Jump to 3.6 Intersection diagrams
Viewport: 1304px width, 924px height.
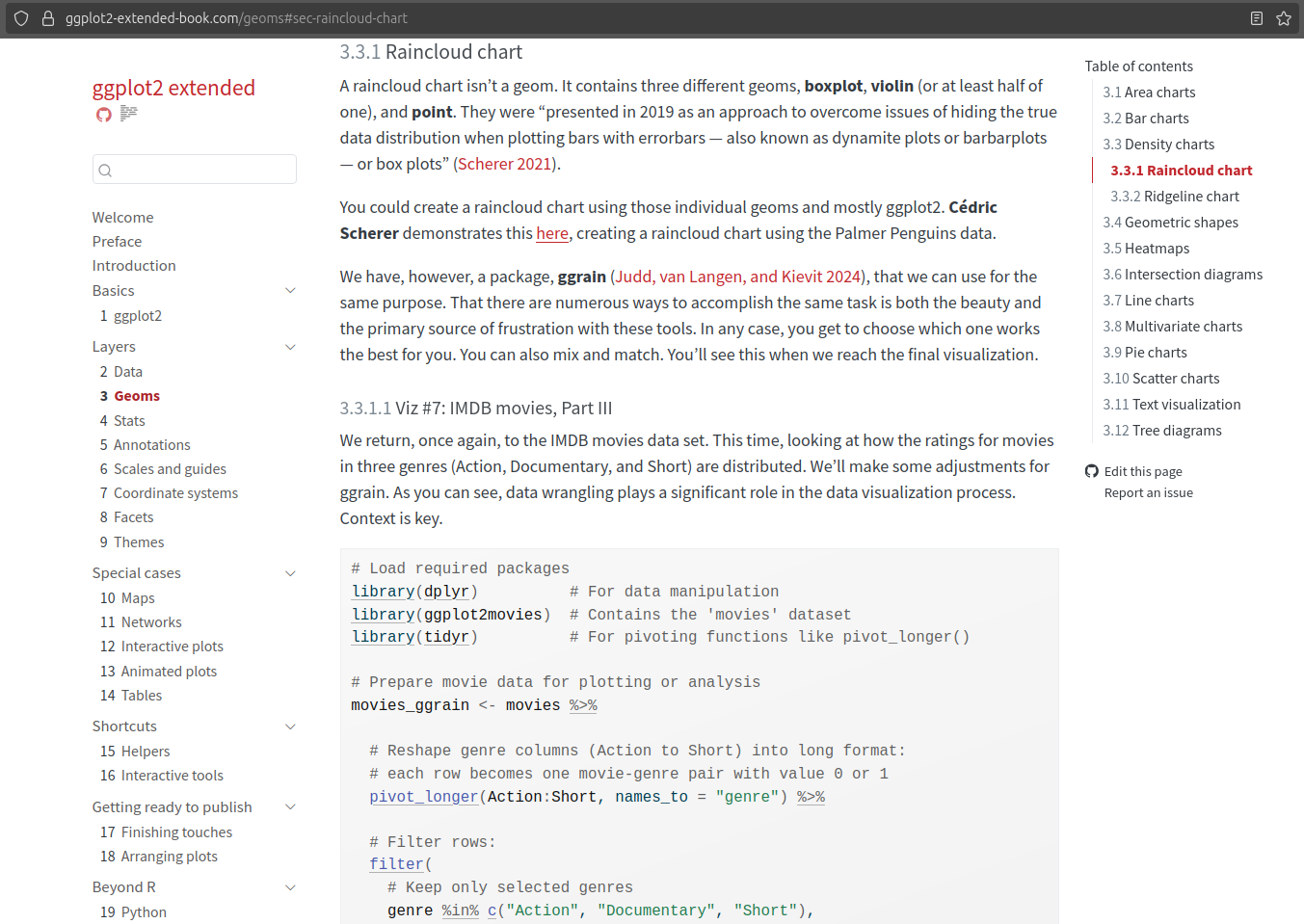1183,275
